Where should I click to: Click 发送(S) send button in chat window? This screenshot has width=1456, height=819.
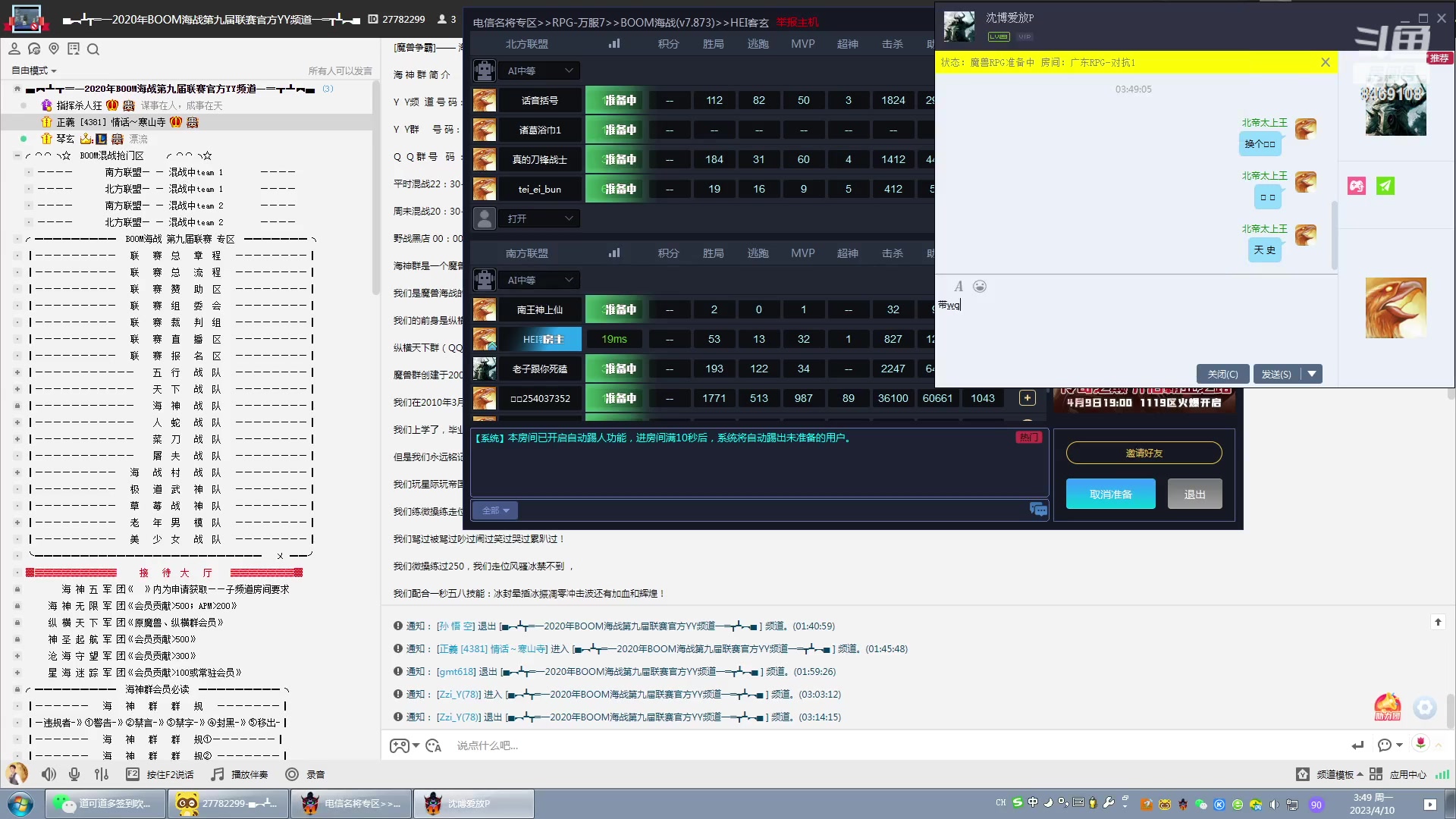point(1277,374)
